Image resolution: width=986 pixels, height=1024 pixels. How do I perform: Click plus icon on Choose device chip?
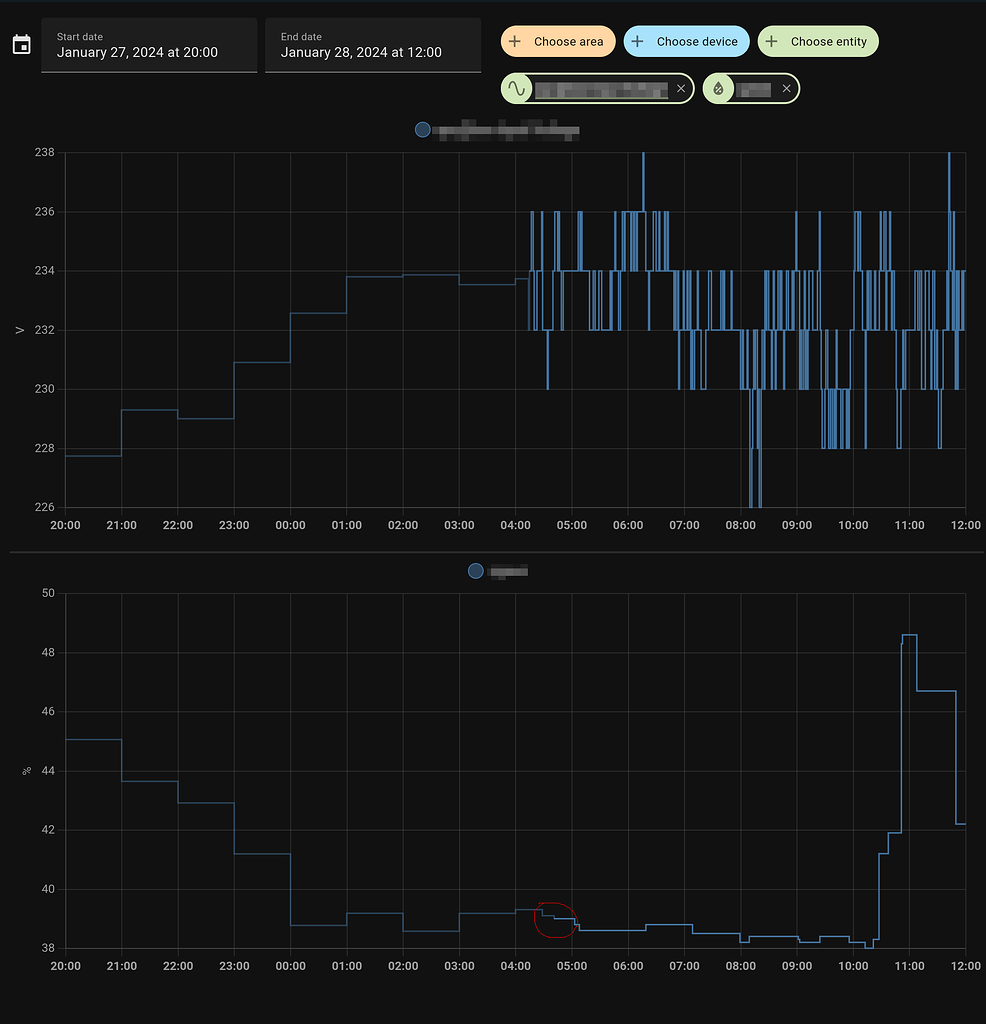[637, 41]
